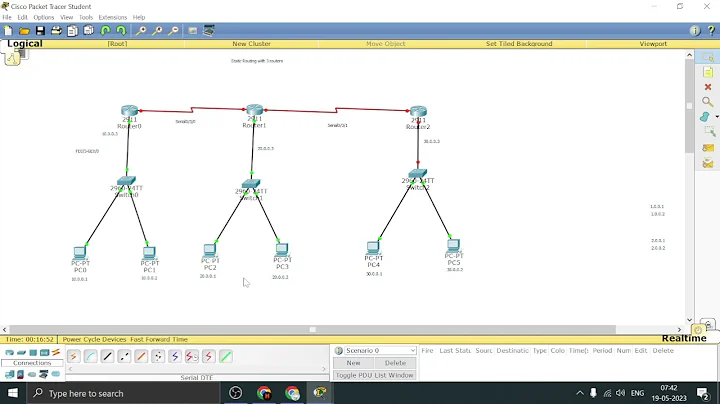Image resolution: width=720 pixels, height=404 pixels.
Task: Expand the Draw Polygon tool arrow
Action: [x=717, y=117]
